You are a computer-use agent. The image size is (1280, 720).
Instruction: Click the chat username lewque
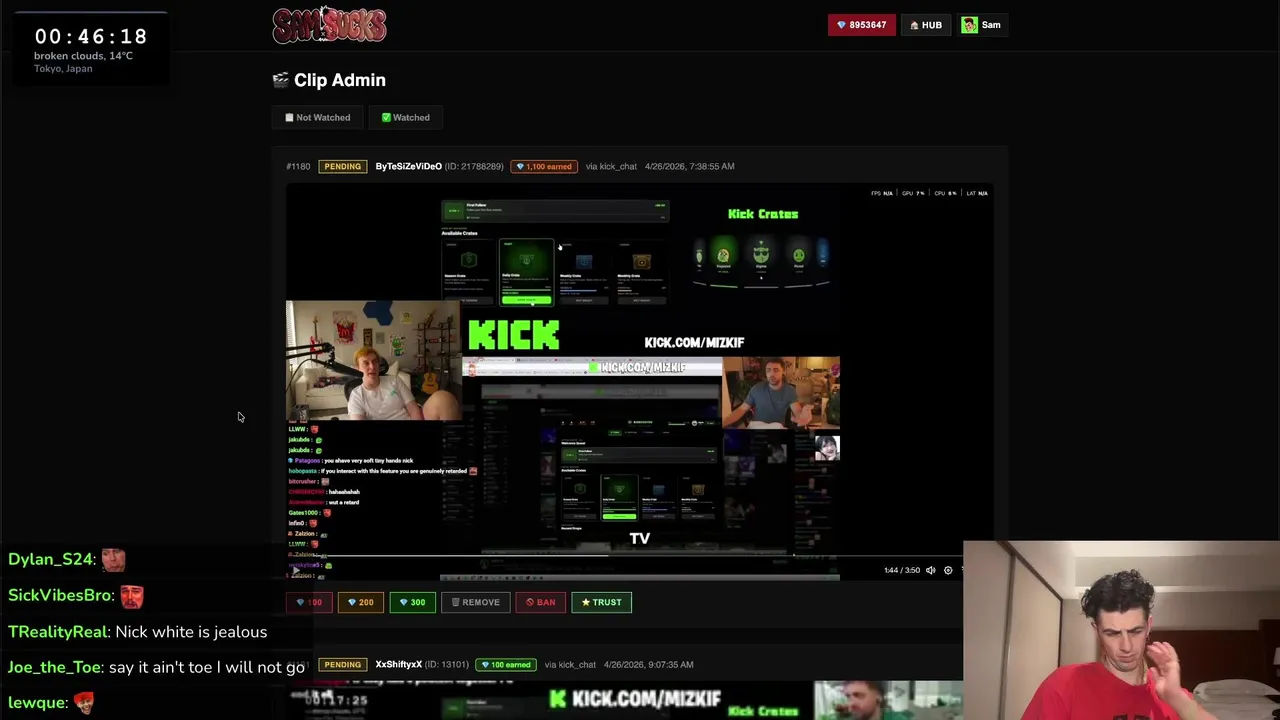point(37,703)
